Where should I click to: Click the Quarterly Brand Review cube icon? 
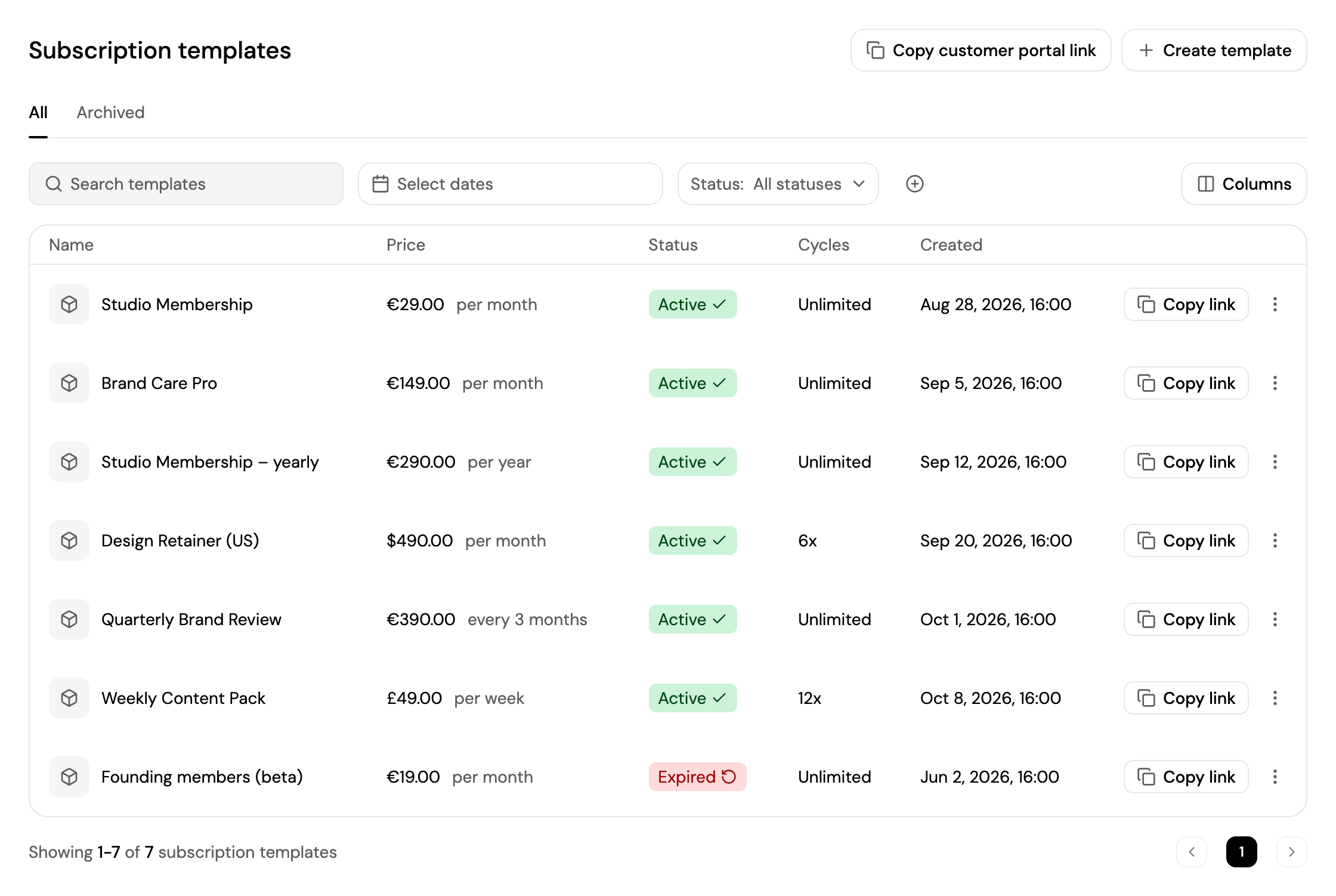(69, 619)
